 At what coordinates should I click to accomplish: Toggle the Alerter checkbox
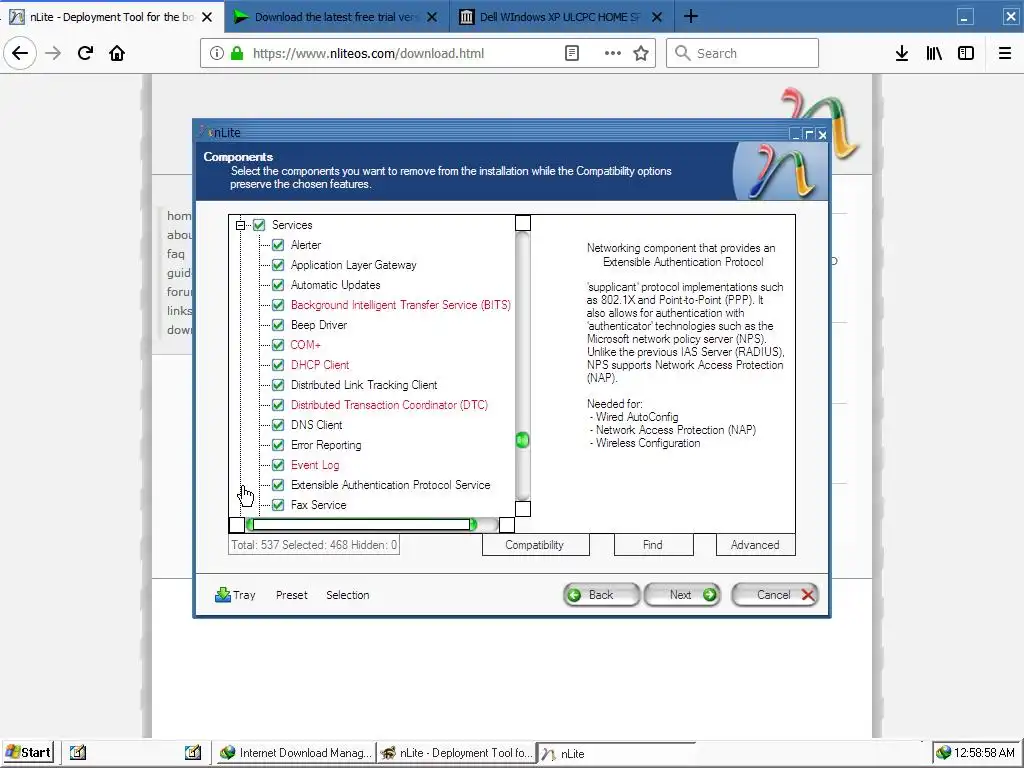[278, 245]
